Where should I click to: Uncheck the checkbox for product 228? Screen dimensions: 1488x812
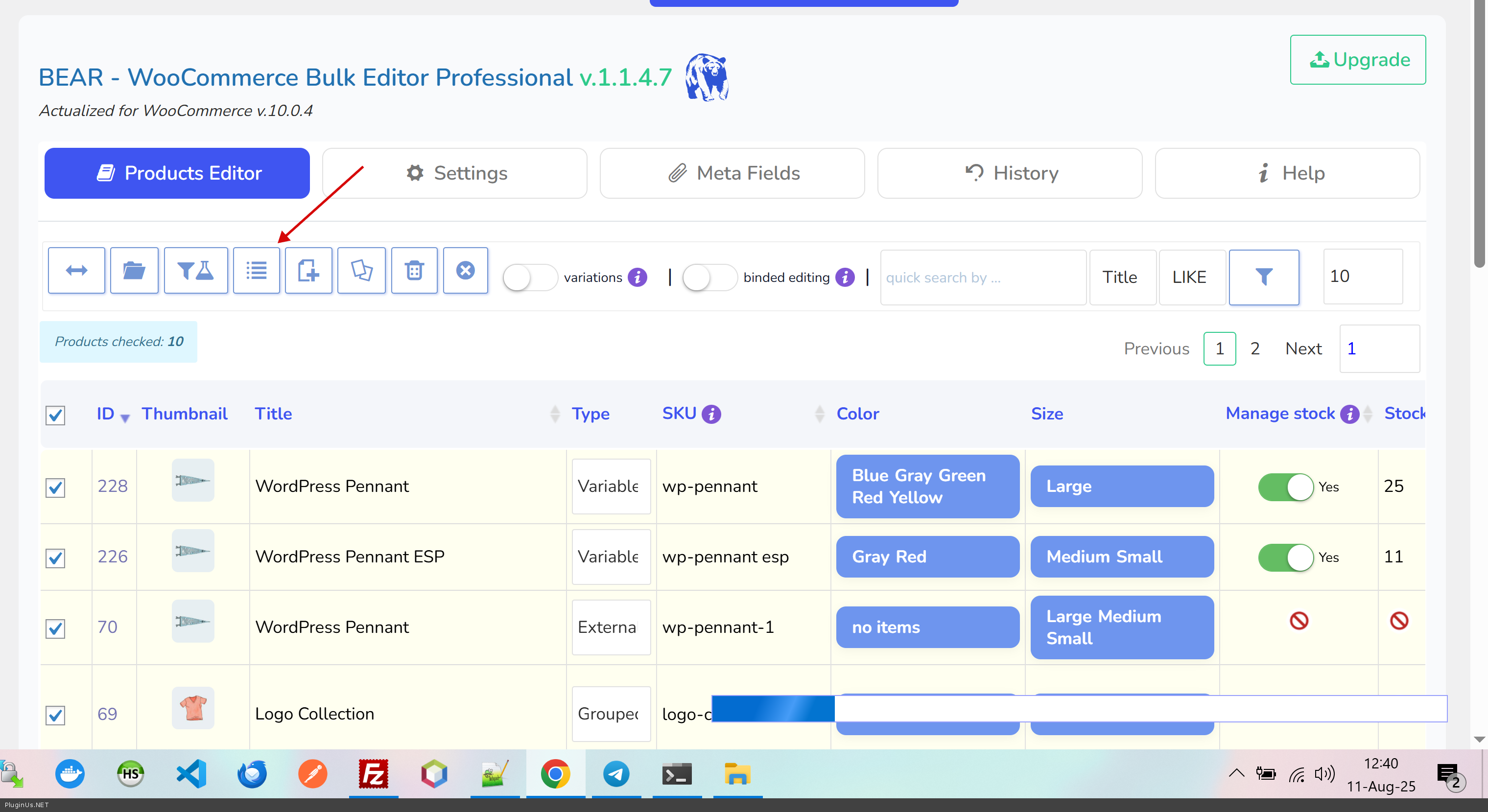point(55,487)
